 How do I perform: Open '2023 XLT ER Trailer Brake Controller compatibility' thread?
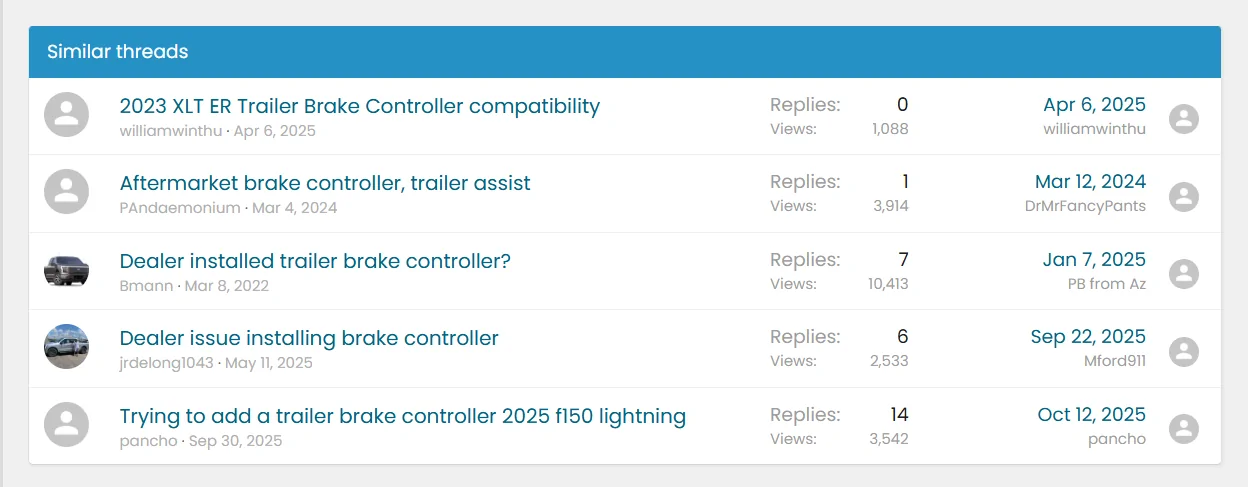tap(359, 106)
